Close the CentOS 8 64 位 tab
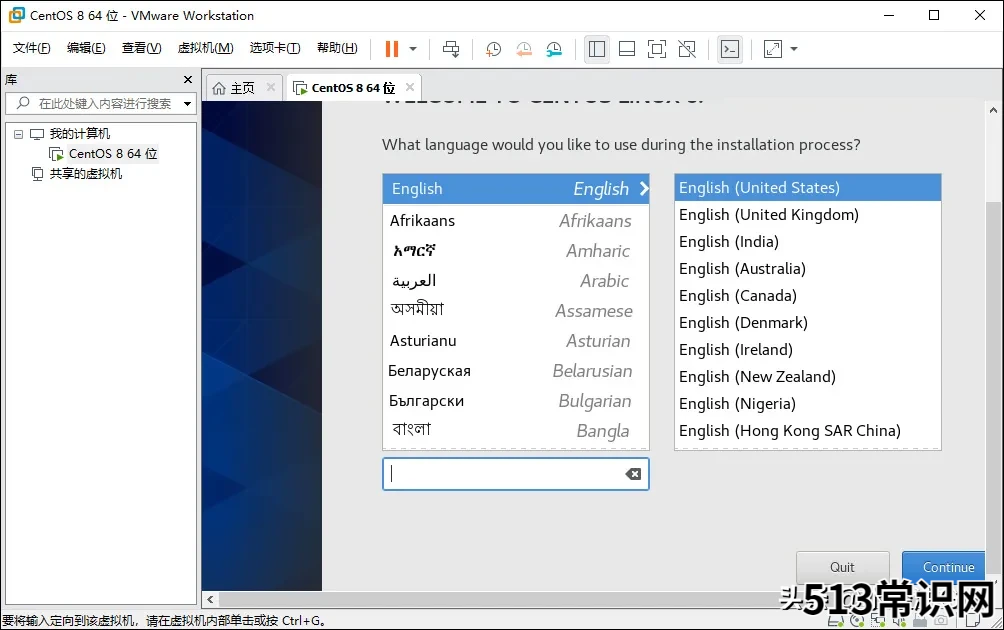This screenshot has width=1004, height=630. click(x=410, y=87)
